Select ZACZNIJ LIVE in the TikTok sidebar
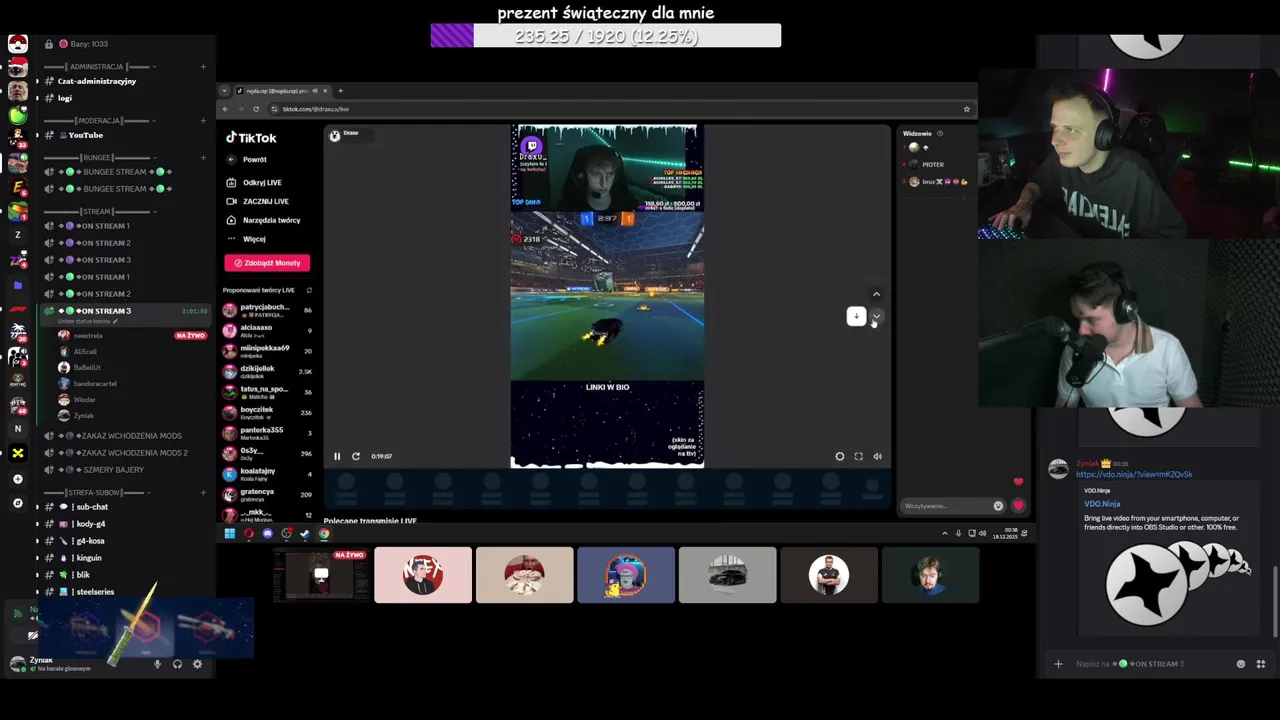Viewport: 1280px width, 720px height. pos(258,201)
